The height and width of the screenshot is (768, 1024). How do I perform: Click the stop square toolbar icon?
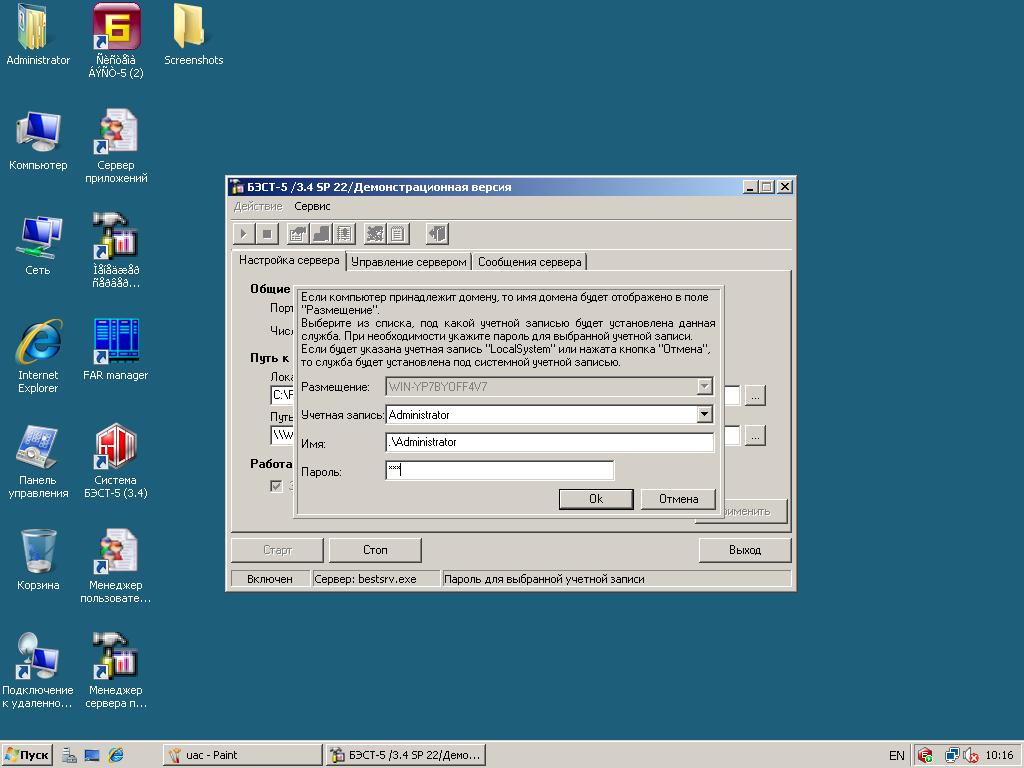pyautogui.click(x=266, y=234)
